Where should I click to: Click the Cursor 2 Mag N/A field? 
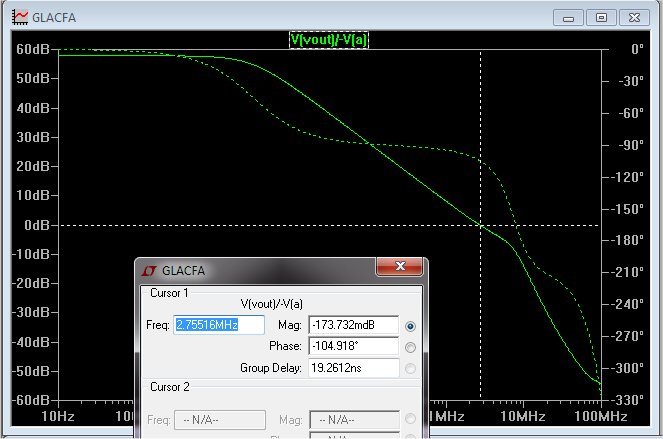coord(354,420)
